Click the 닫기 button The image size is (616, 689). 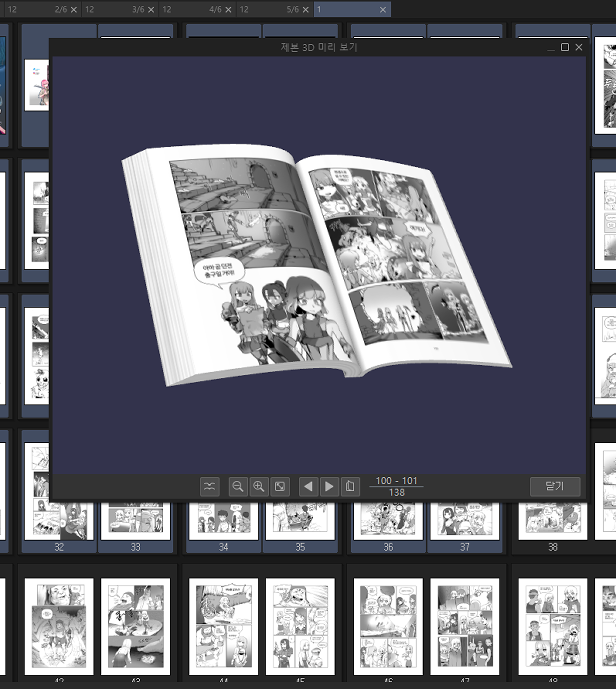coord(555,486)
